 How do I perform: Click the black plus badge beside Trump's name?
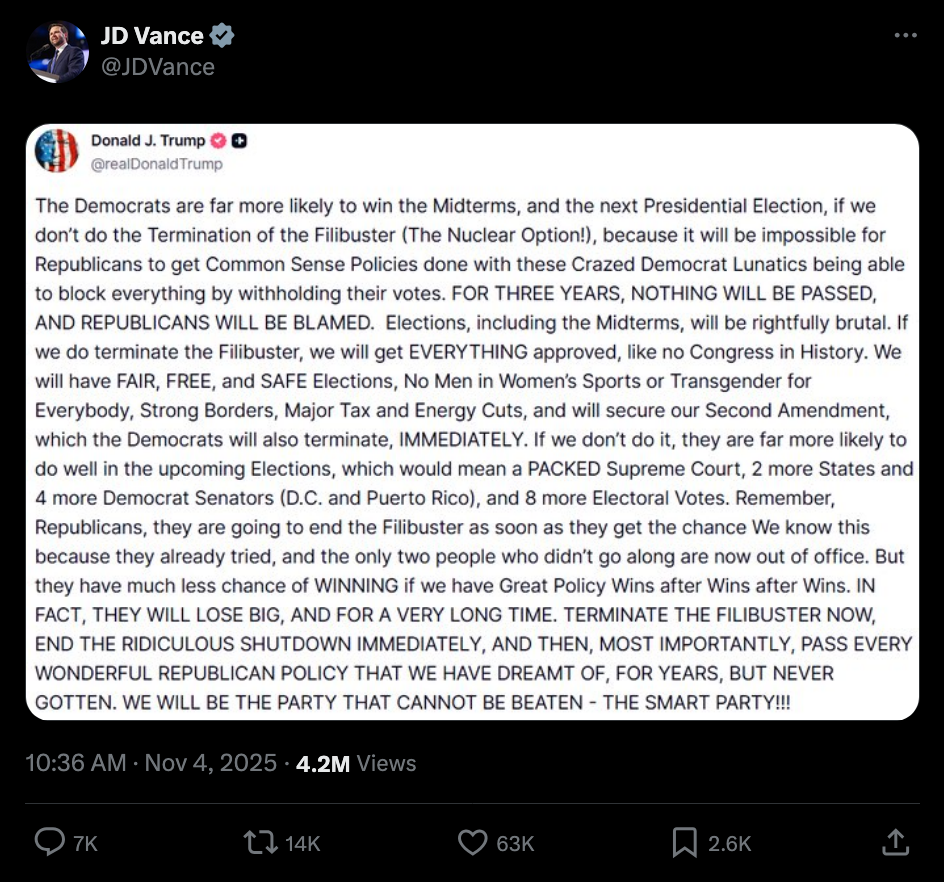tap(239, 141)
